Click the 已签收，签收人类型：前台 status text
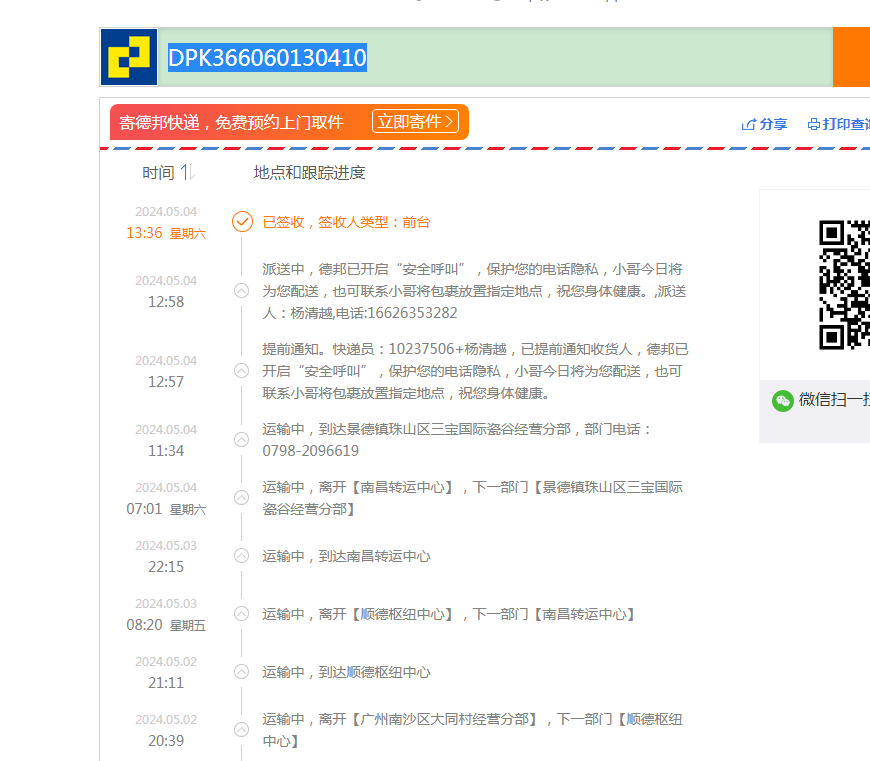 pos(346,222)
